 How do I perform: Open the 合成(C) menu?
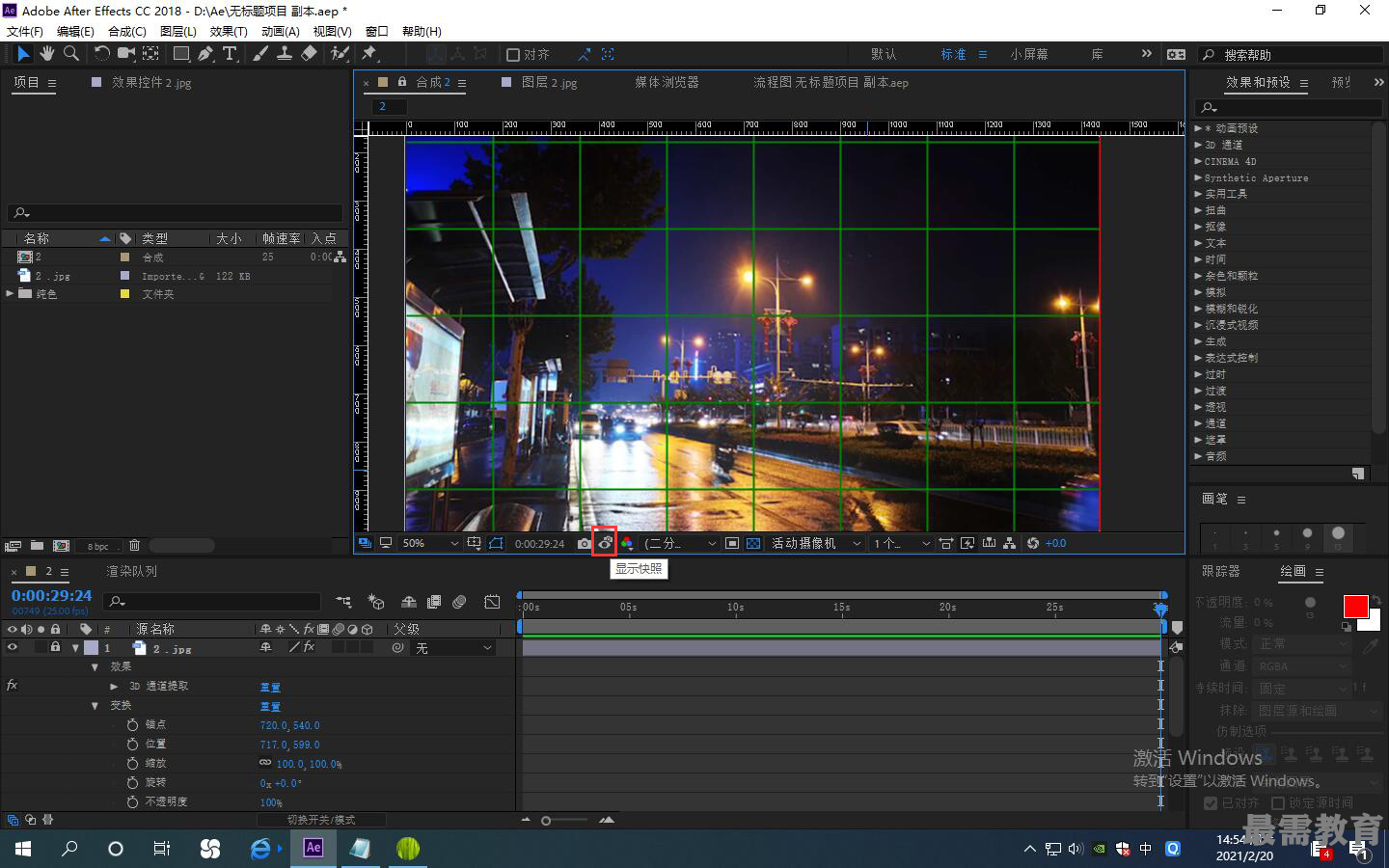point(127,31)
